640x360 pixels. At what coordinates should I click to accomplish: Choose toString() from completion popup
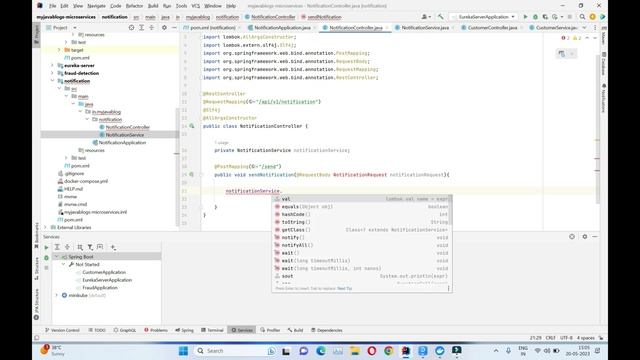362,222
